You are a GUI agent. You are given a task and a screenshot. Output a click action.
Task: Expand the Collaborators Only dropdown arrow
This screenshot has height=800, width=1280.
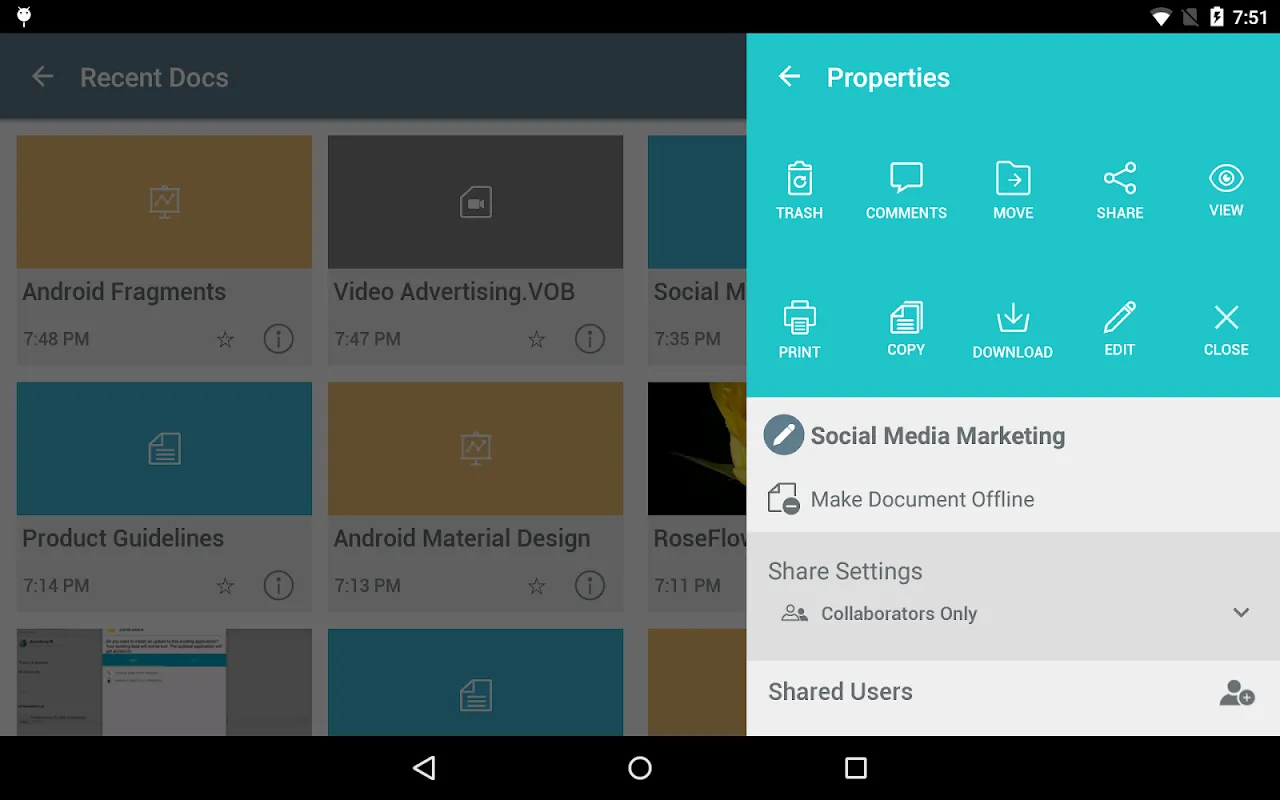coord(1241,613)
